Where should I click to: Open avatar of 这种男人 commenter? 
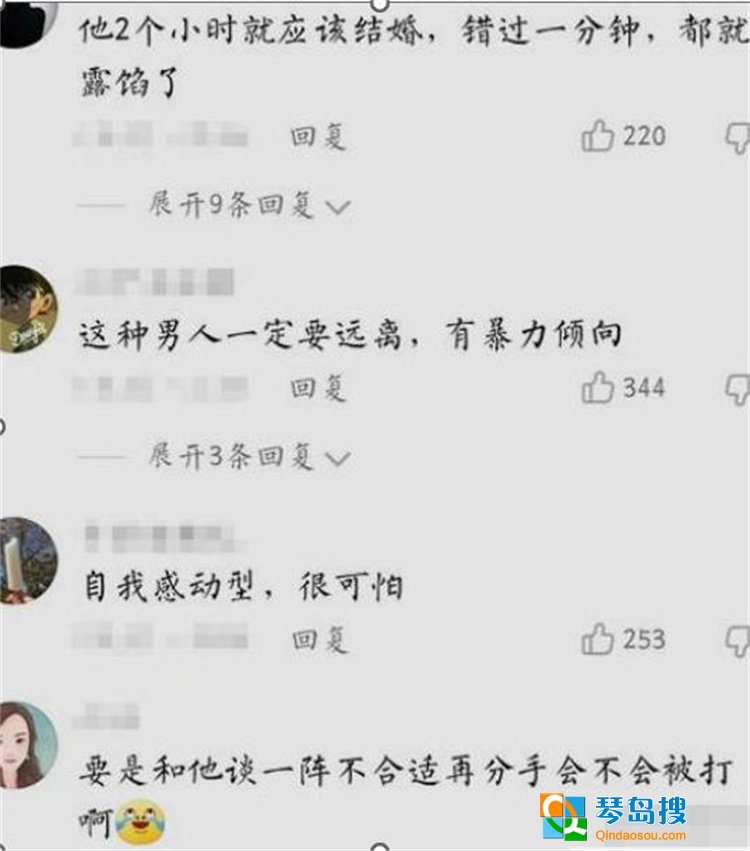point(27,309)
